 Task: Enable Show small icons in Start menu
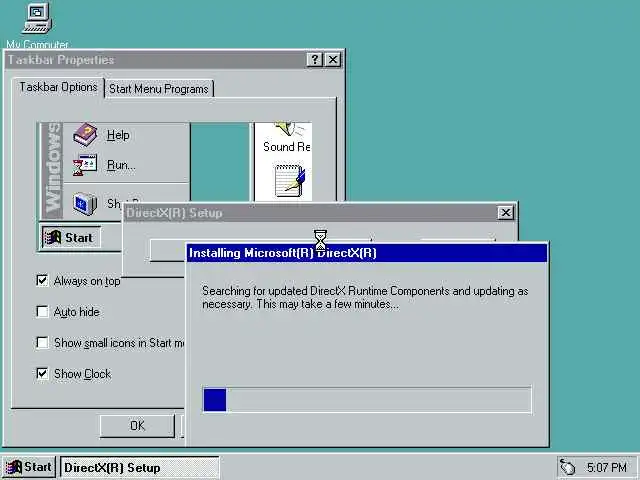pyautogui.click(x=42, y=342)
